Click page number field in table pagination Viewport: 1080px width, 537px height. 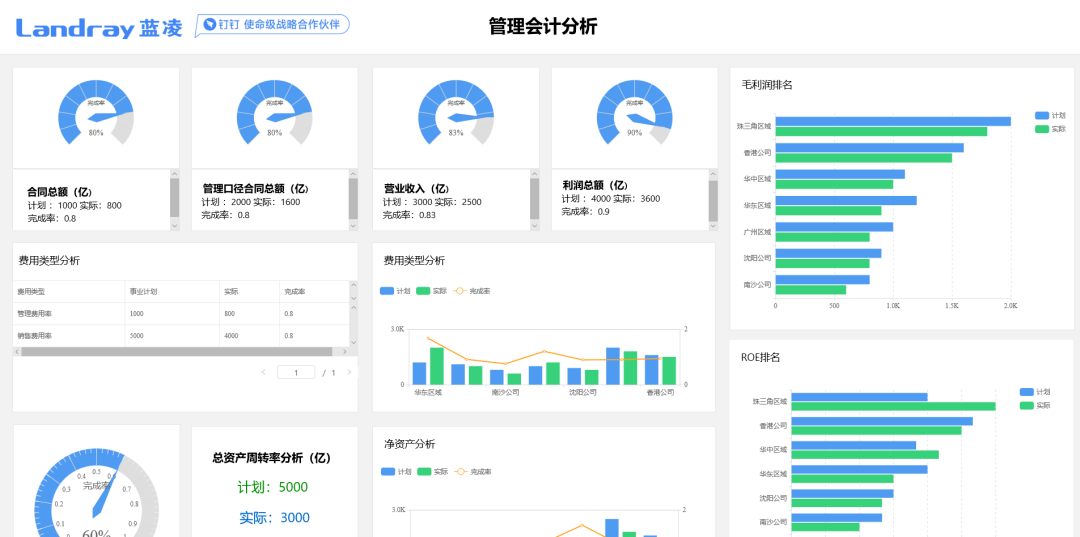tap(296, 372)
